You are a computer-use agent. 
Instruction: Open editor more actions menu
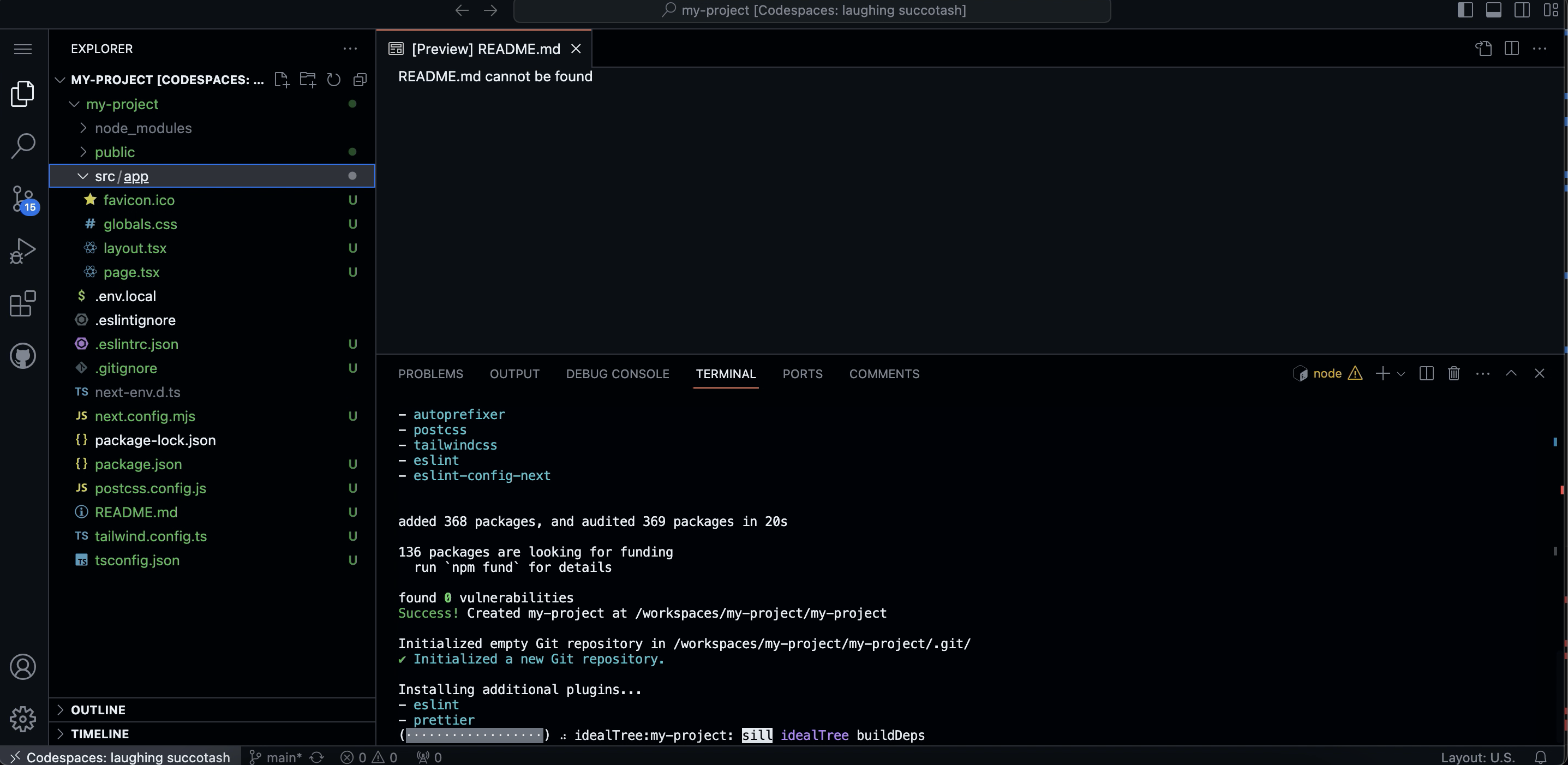[x=1540, y=49]
